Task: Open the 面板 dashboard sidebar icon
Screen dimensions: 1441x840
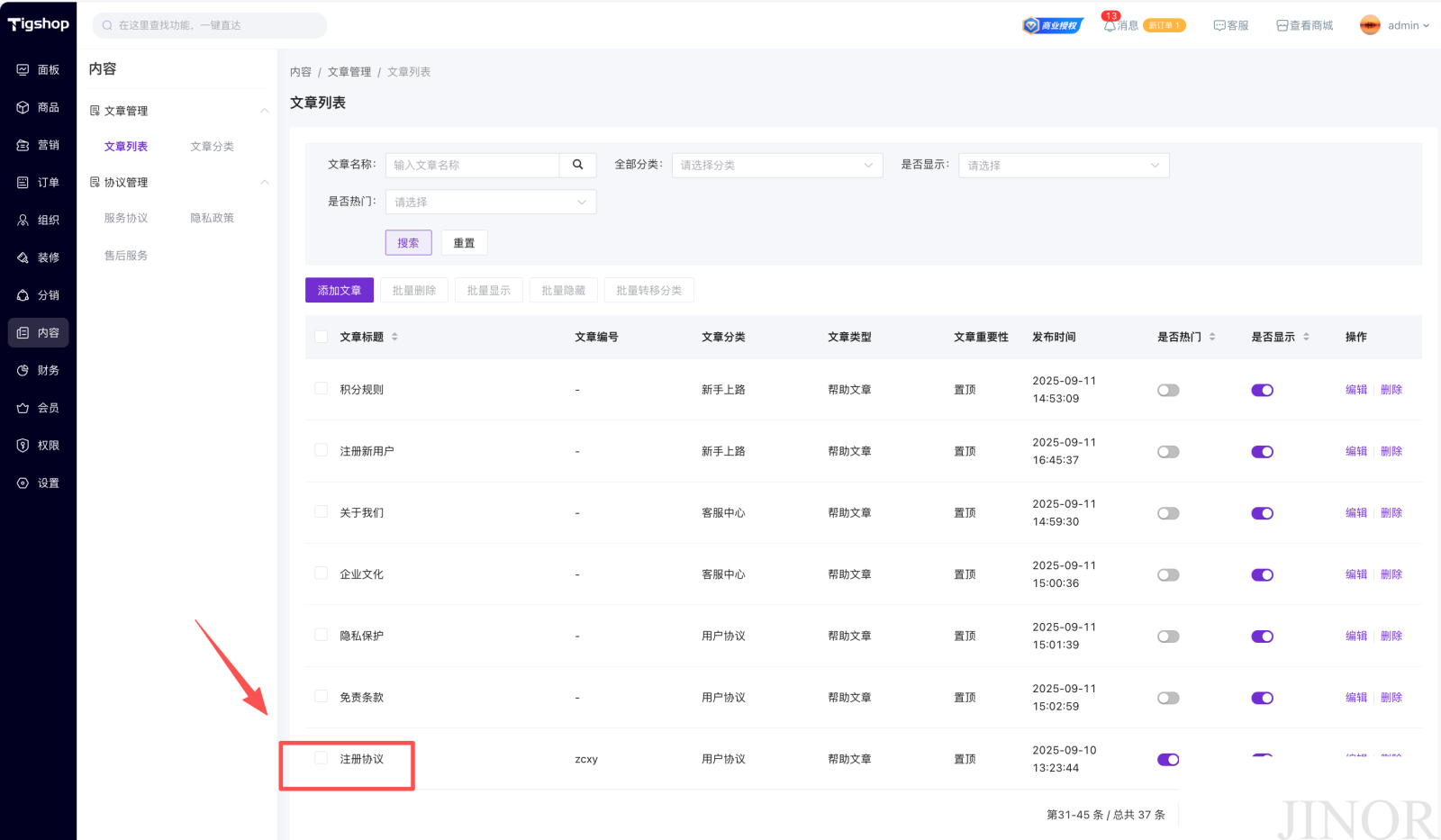Action: (23, 70)
